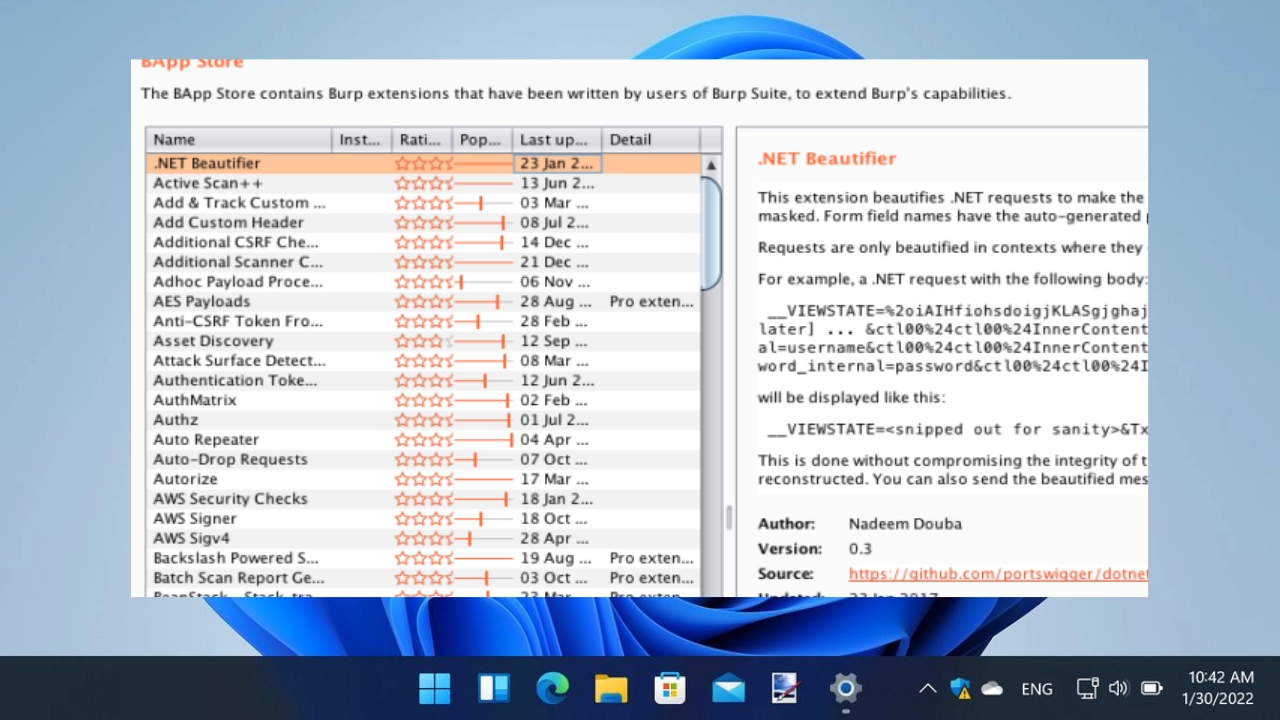Click the scroll-up arrow in extension list
Screen dimensions: 1280x720
(711, 165)
